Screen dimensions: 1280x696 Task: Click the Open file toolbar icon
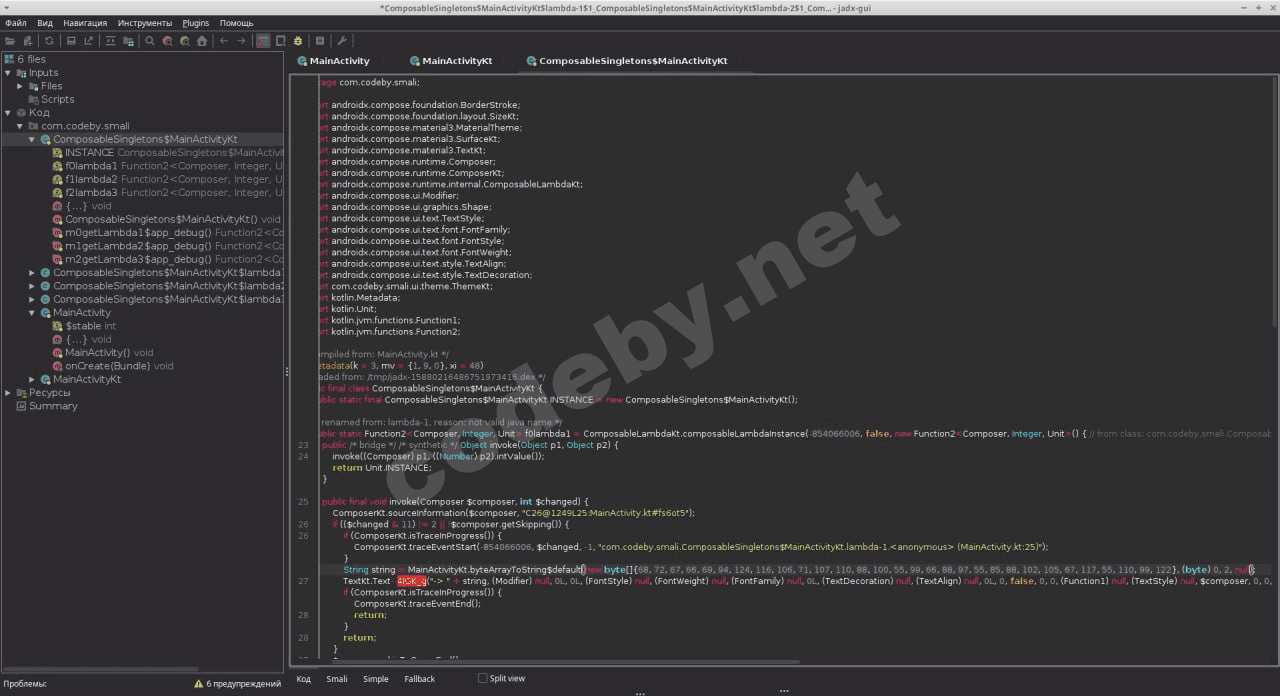point(10,41)
